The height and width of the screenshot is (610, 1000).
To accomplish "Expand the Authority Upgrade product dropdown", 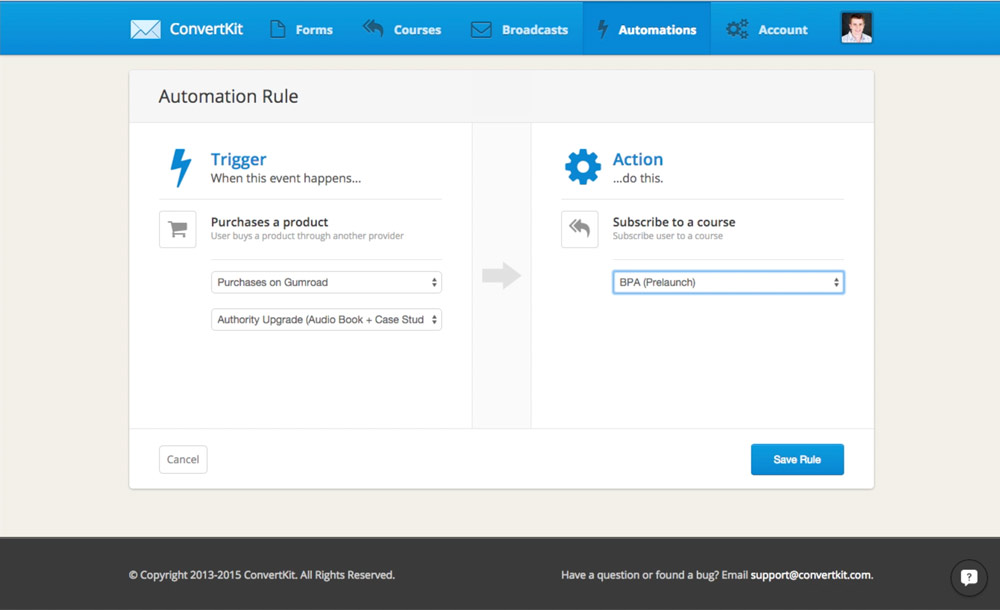I will [x=326, y=320].
